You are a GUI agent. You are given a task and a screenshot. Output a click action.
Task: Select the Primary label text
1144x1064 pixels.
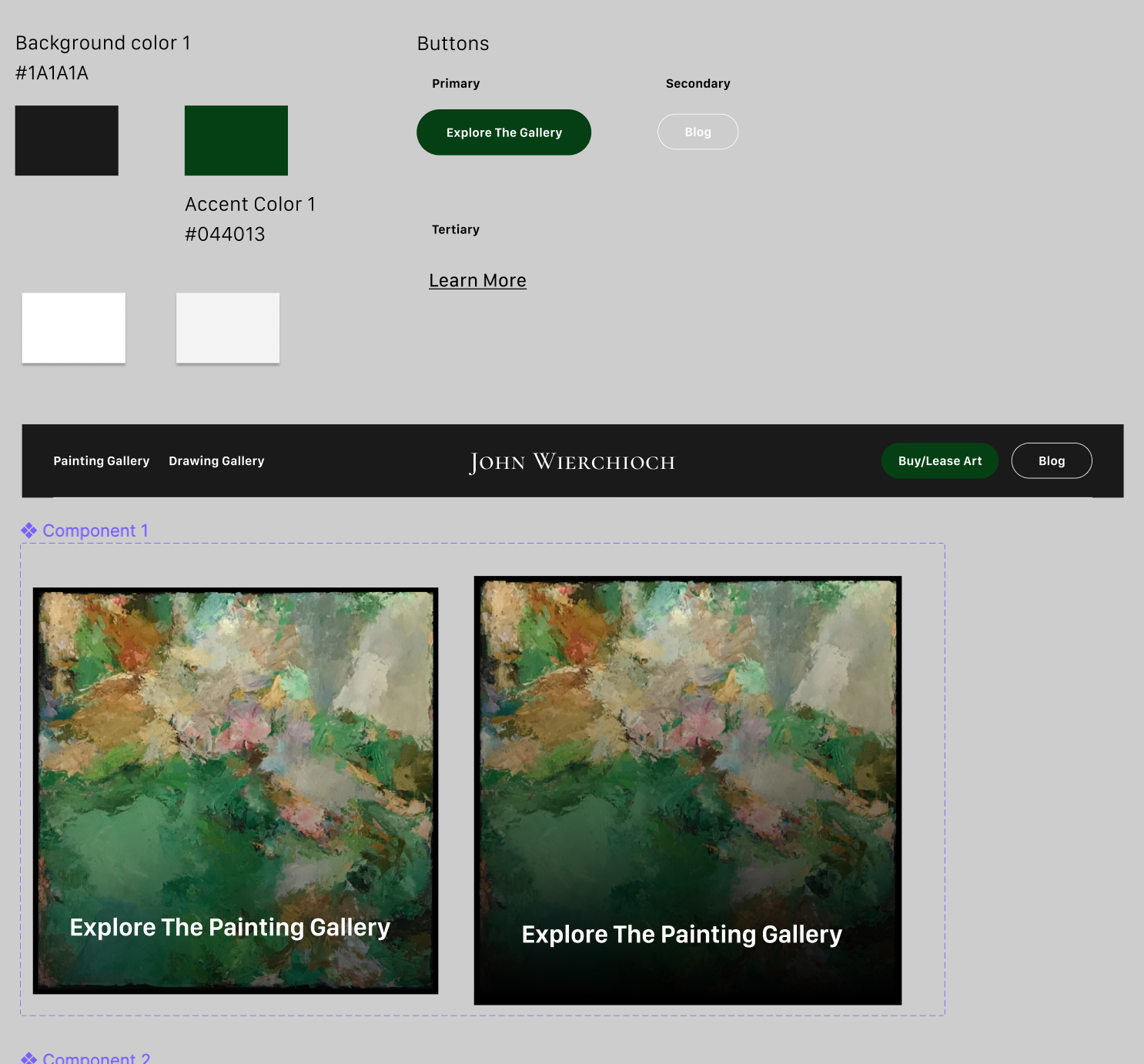point(456,83)
